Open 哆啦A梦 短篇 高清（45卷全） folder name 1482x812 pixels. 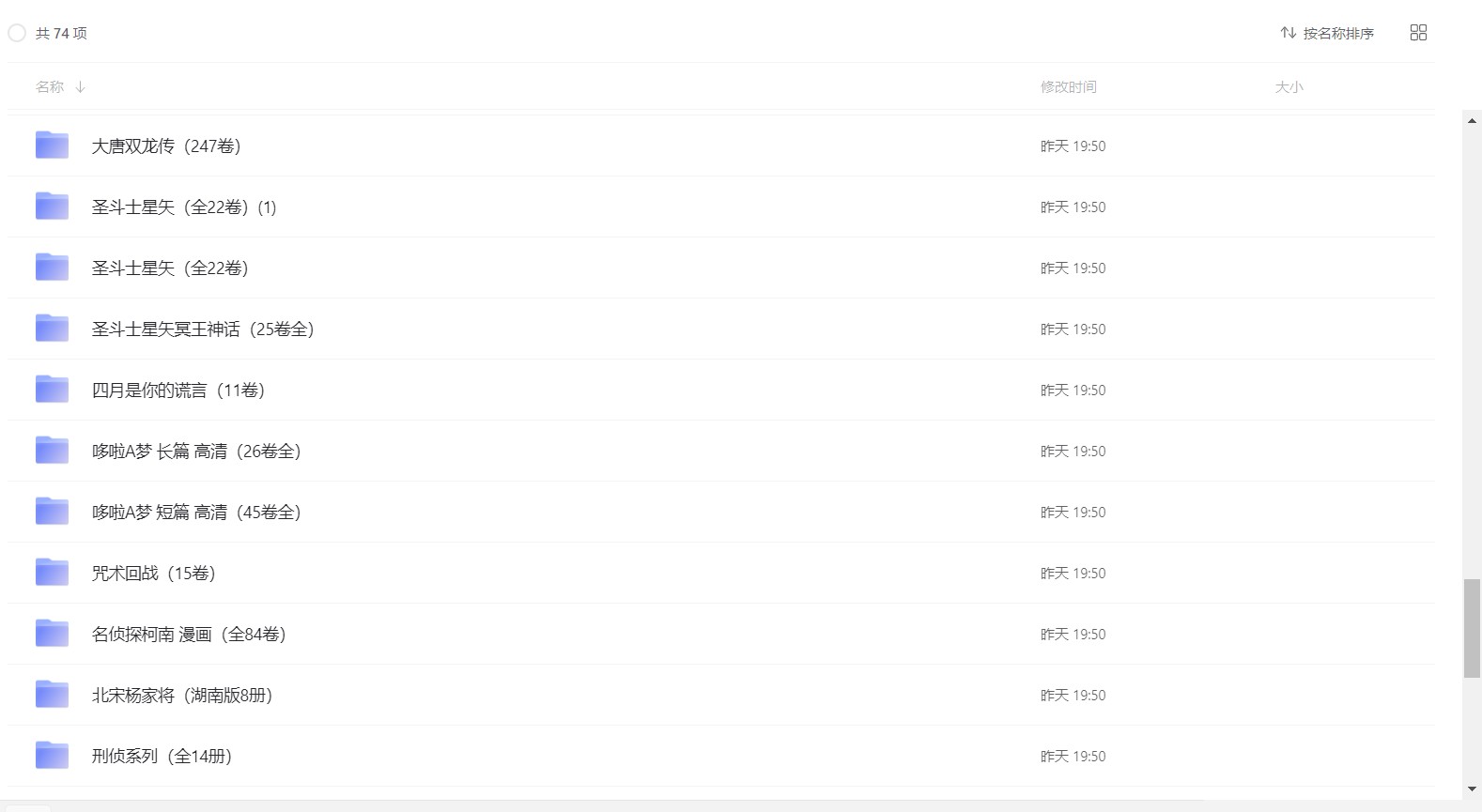196,513
